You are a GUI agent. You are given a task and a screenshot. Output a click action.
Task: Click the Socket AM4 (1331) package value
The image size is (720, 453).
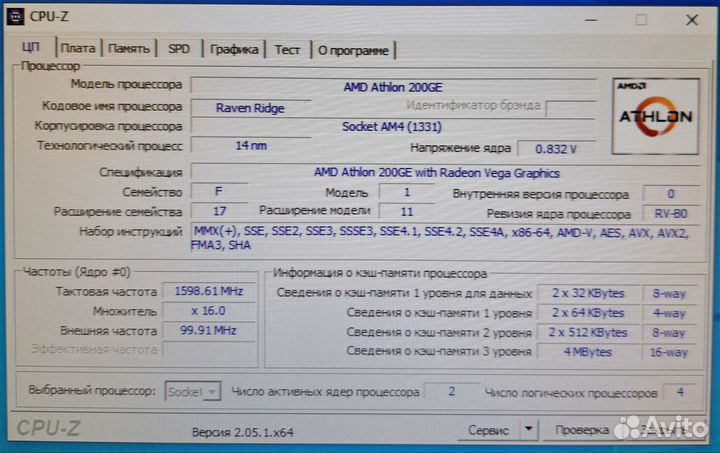[393, 127]
